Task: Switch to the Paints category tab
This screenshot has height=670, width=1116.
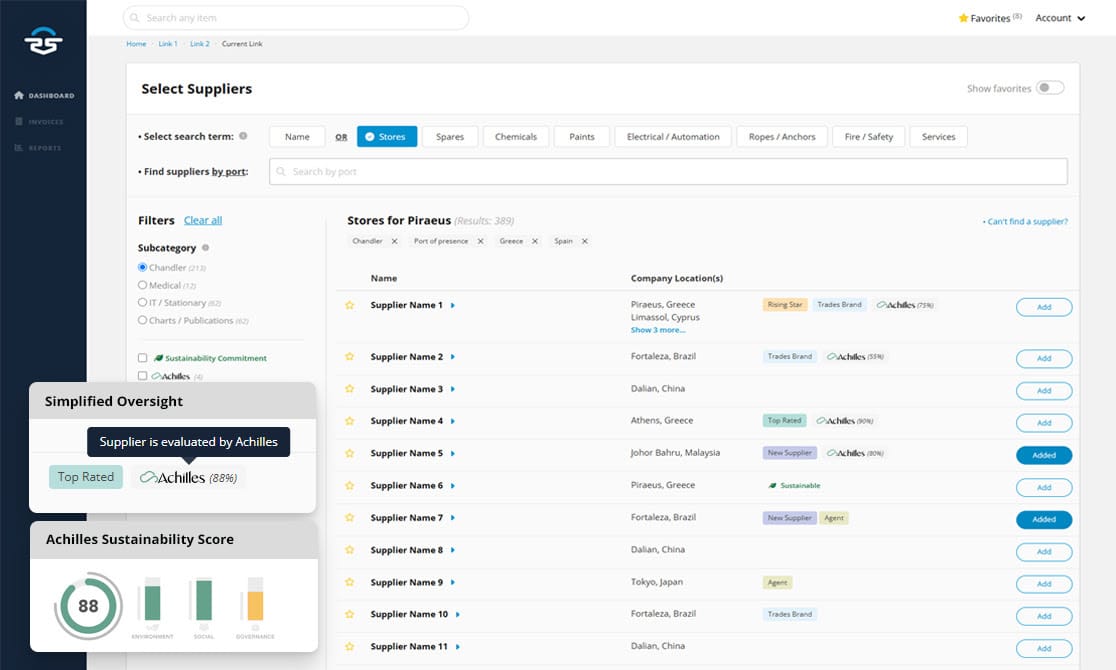Action: [581, 137]
